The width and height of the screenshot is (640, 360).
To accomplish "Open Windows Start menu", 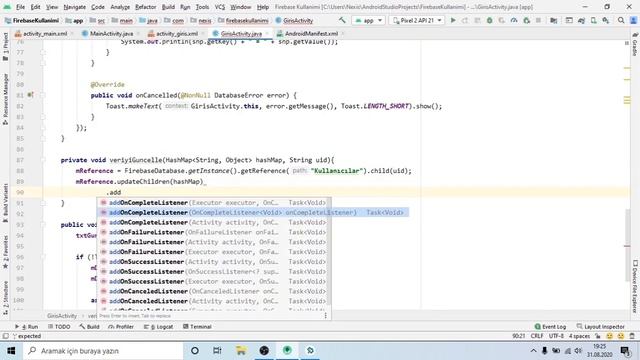I will coord(11,351).
